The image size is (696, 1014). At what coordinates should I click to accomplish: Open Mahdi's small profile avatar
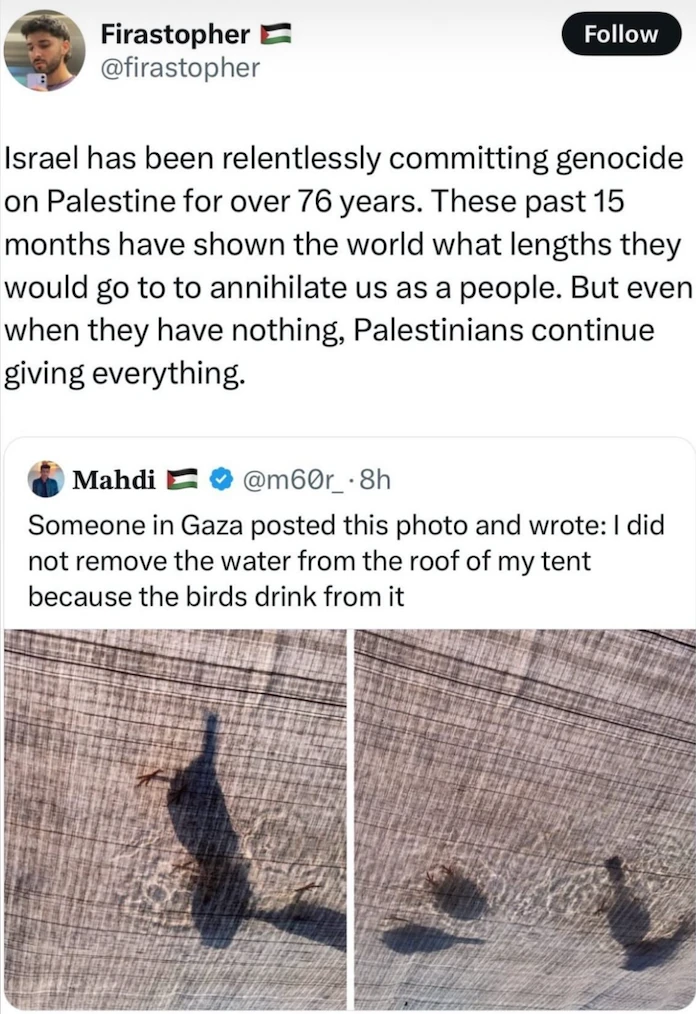[x=45, y=479]
